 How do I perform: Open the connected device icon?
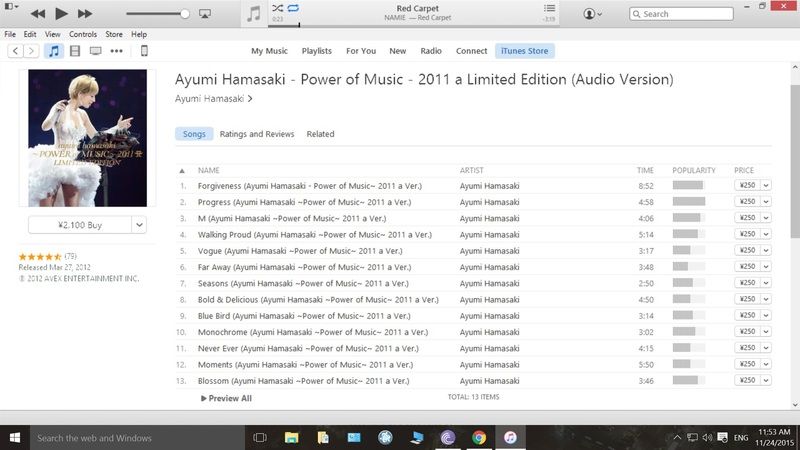pos(144,51)
